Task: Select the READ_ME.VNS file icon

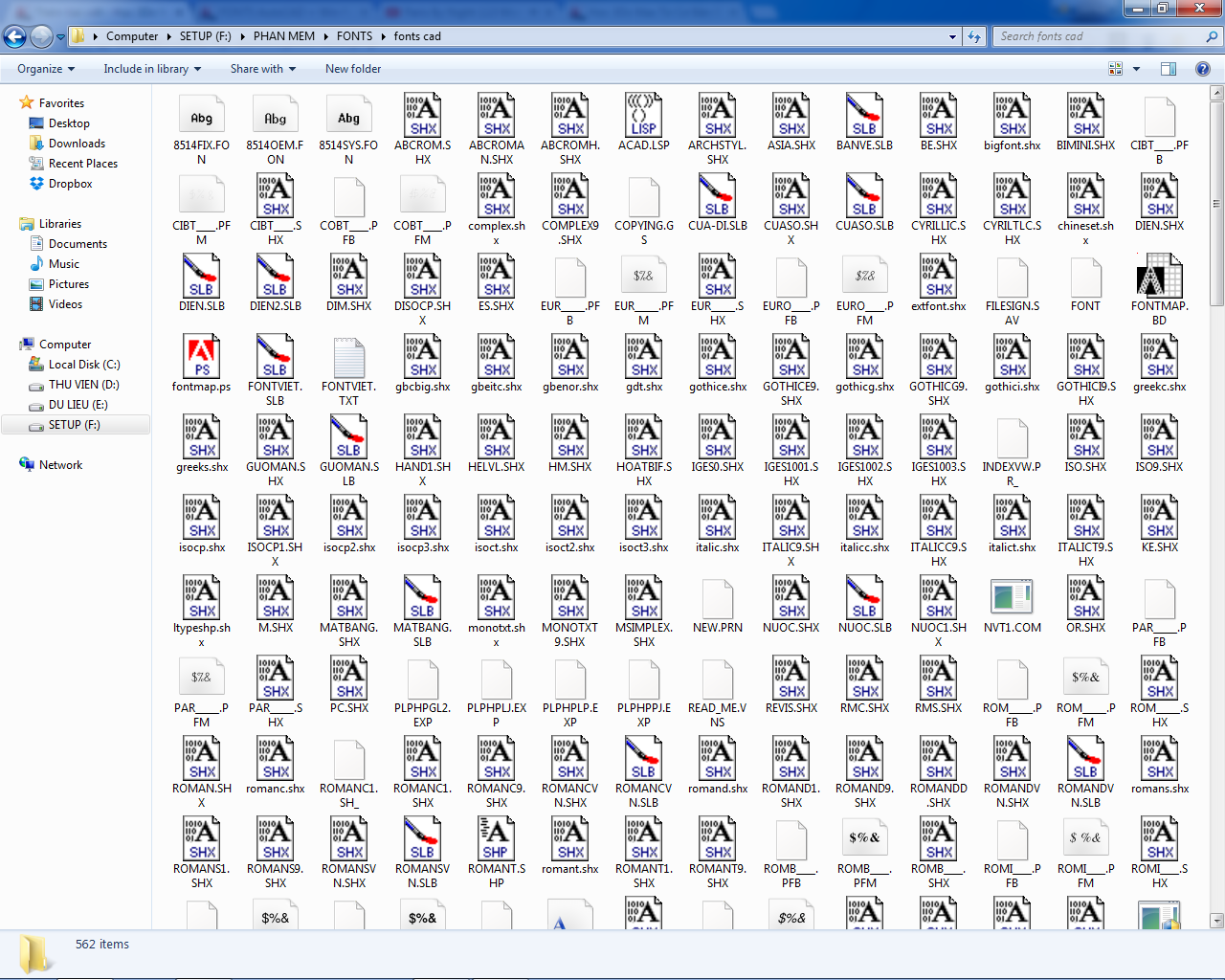Action: coord(717,679)
